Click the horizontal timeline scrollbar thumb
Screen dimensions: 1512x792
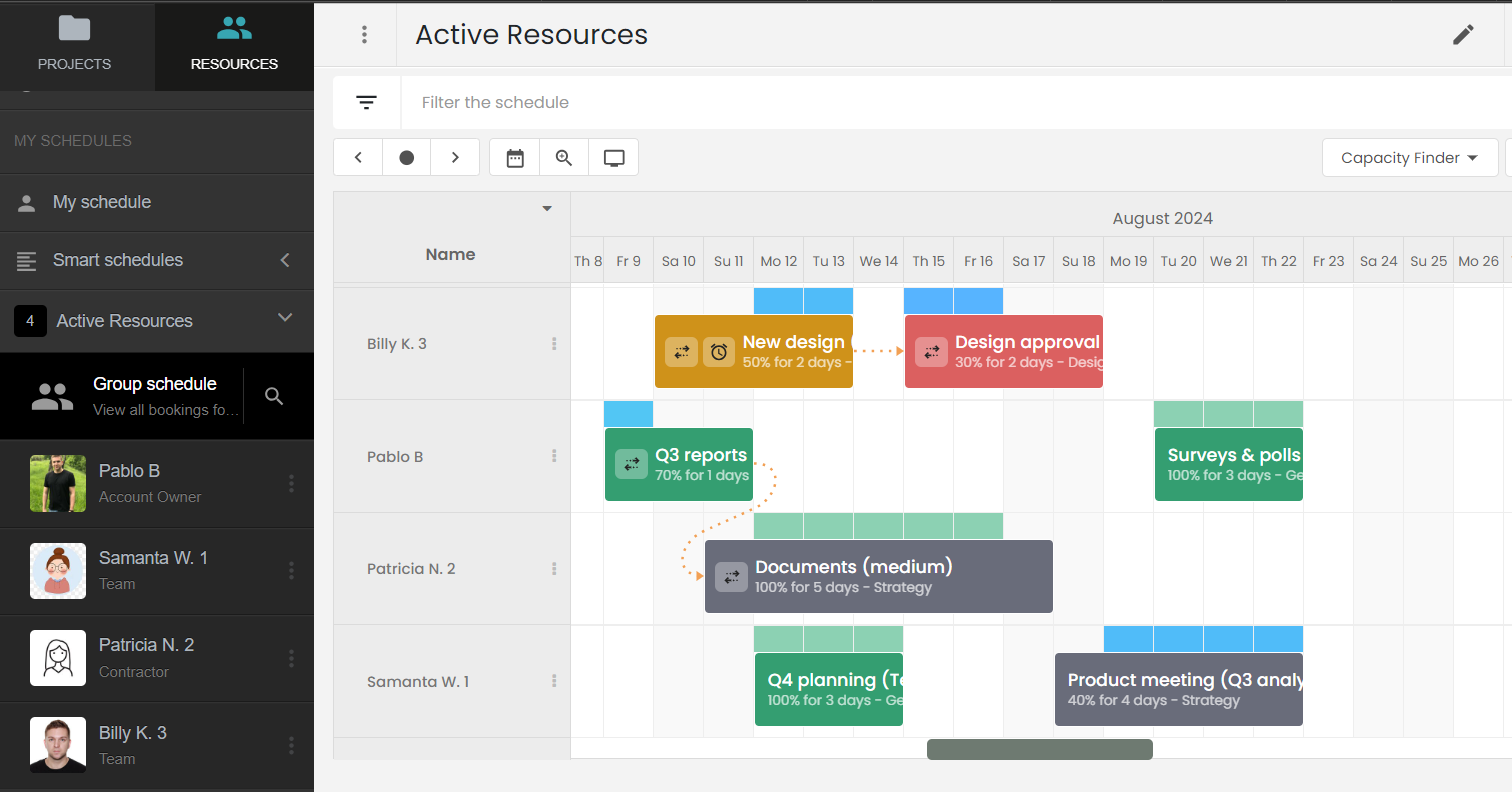(1039, 749)
